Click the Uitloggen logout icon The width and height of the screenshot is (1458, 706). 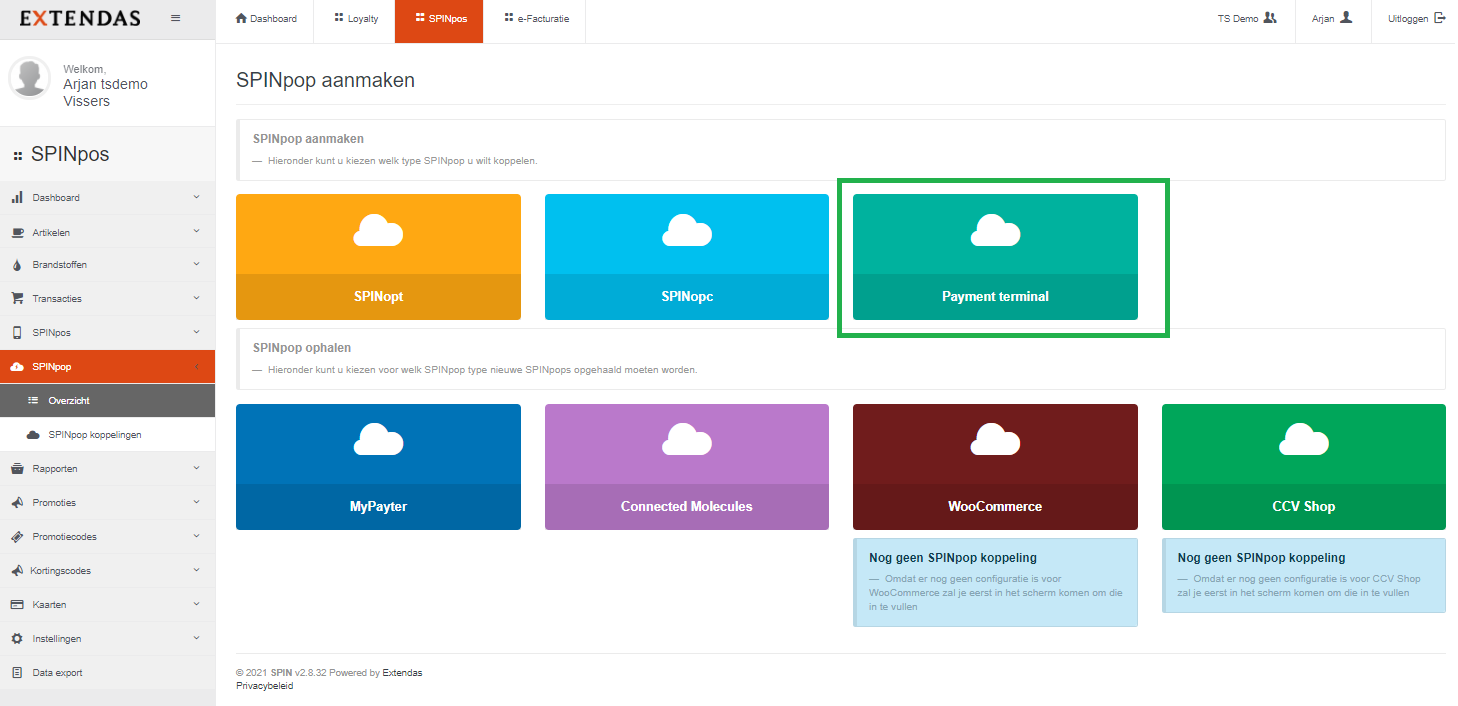click(1440, 17)
